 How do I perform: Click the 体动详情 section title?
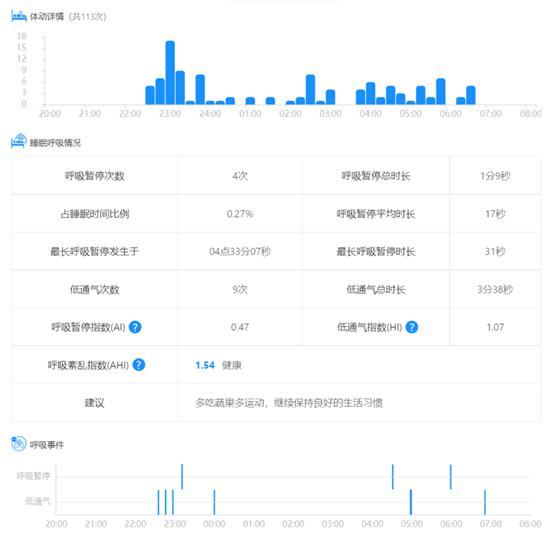coord(47,17)
